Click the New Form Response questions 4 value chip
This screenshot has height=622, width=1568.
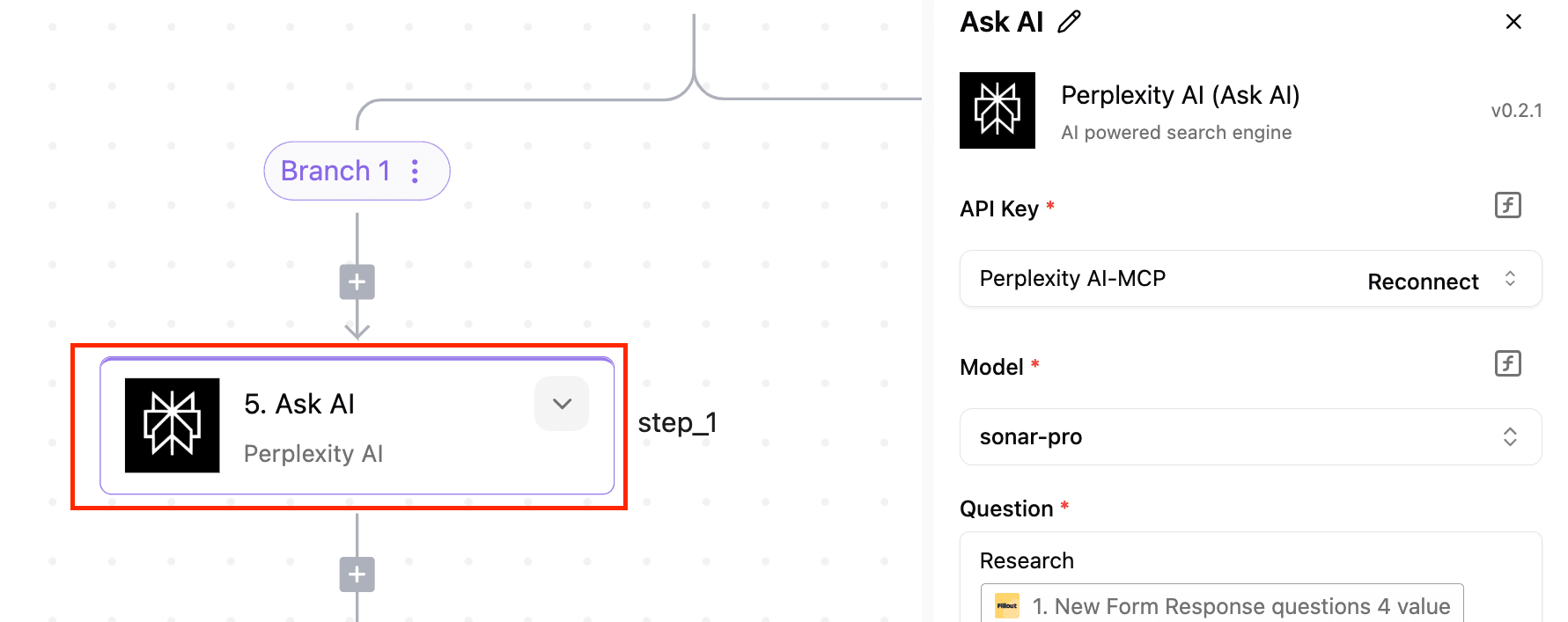click(x=1222, y=605)
